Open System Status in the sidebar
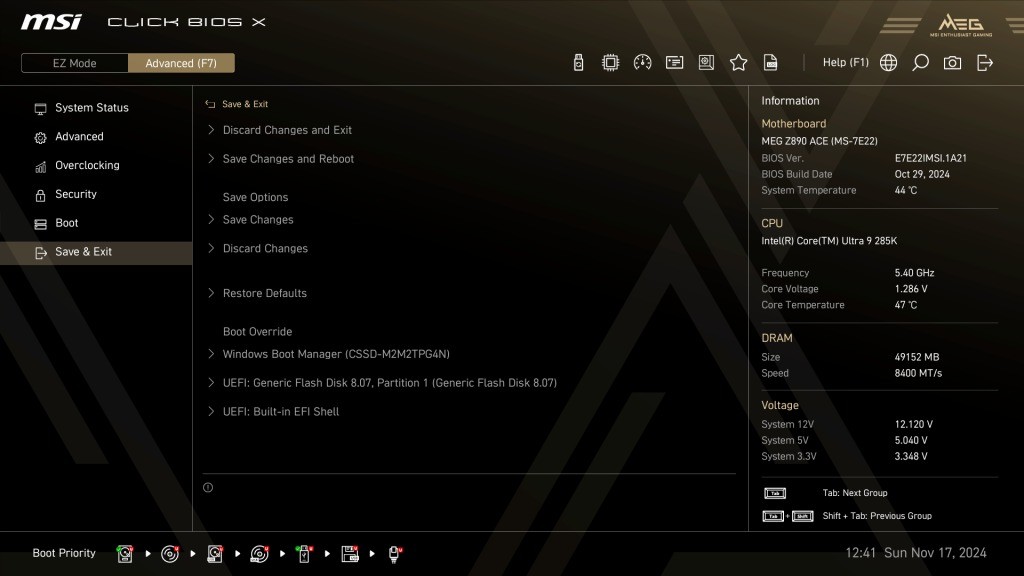Image resolution: width=1024 pixels, height=576 pixels. tap(96, 108)
